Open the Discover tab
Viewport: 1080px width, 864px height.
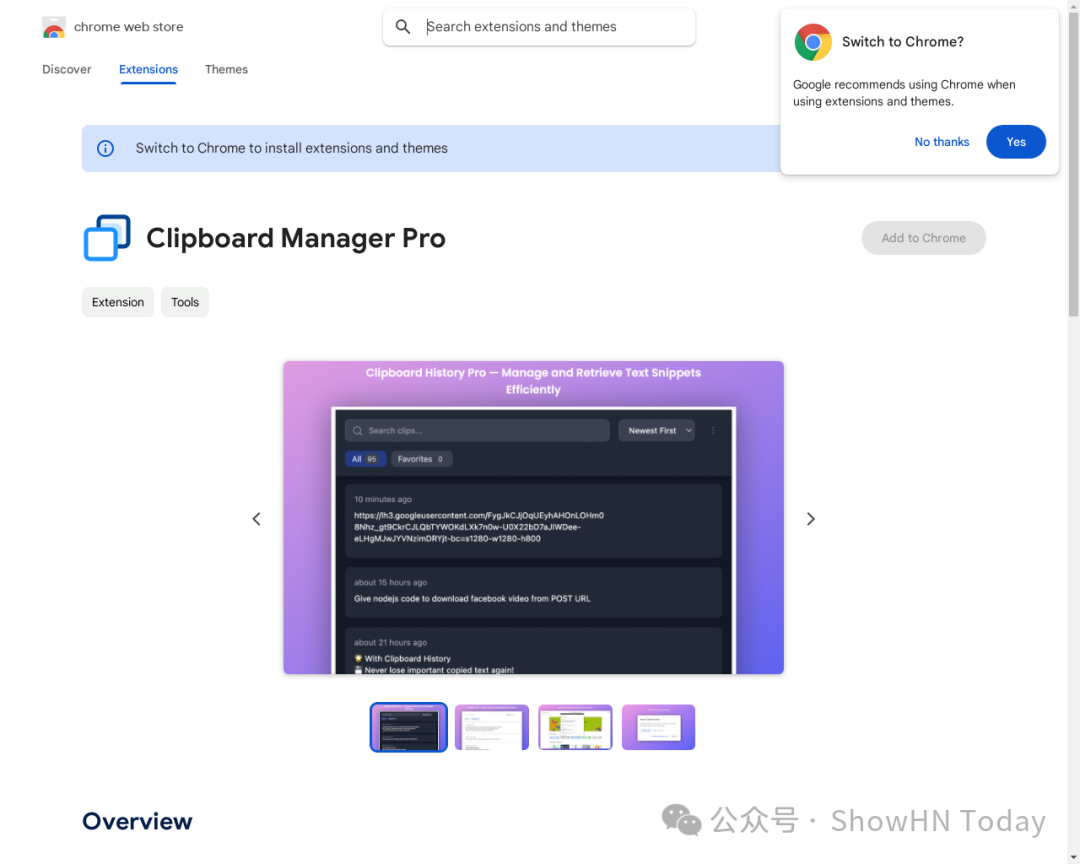(66, 69)
